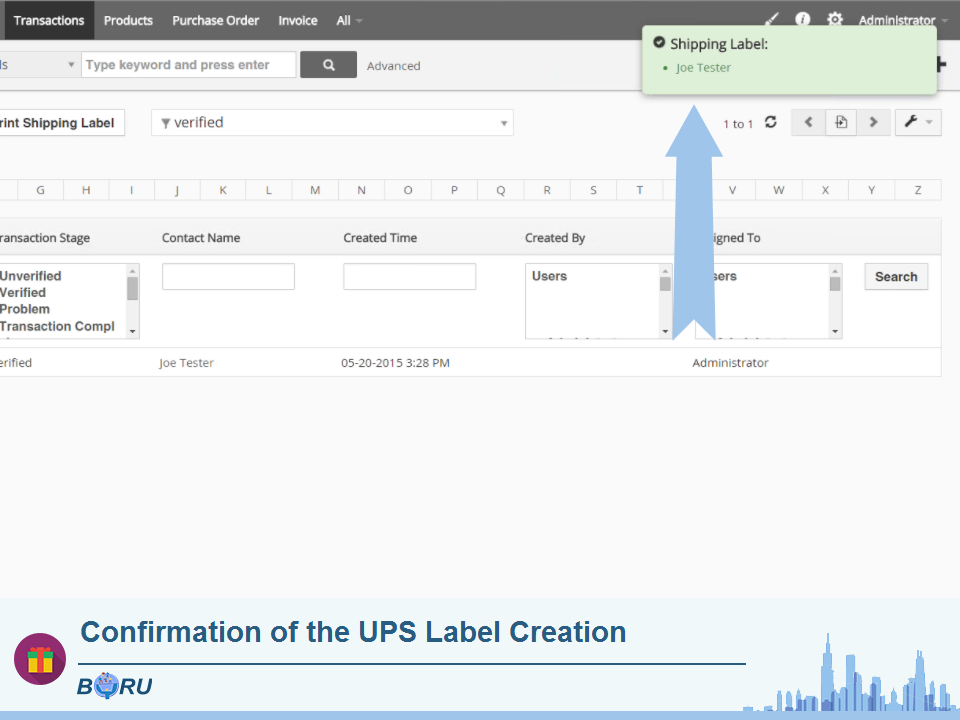The image size is (960, 720).
Task: Open the Purchase Order tab
Action: [x=215, y=20]
